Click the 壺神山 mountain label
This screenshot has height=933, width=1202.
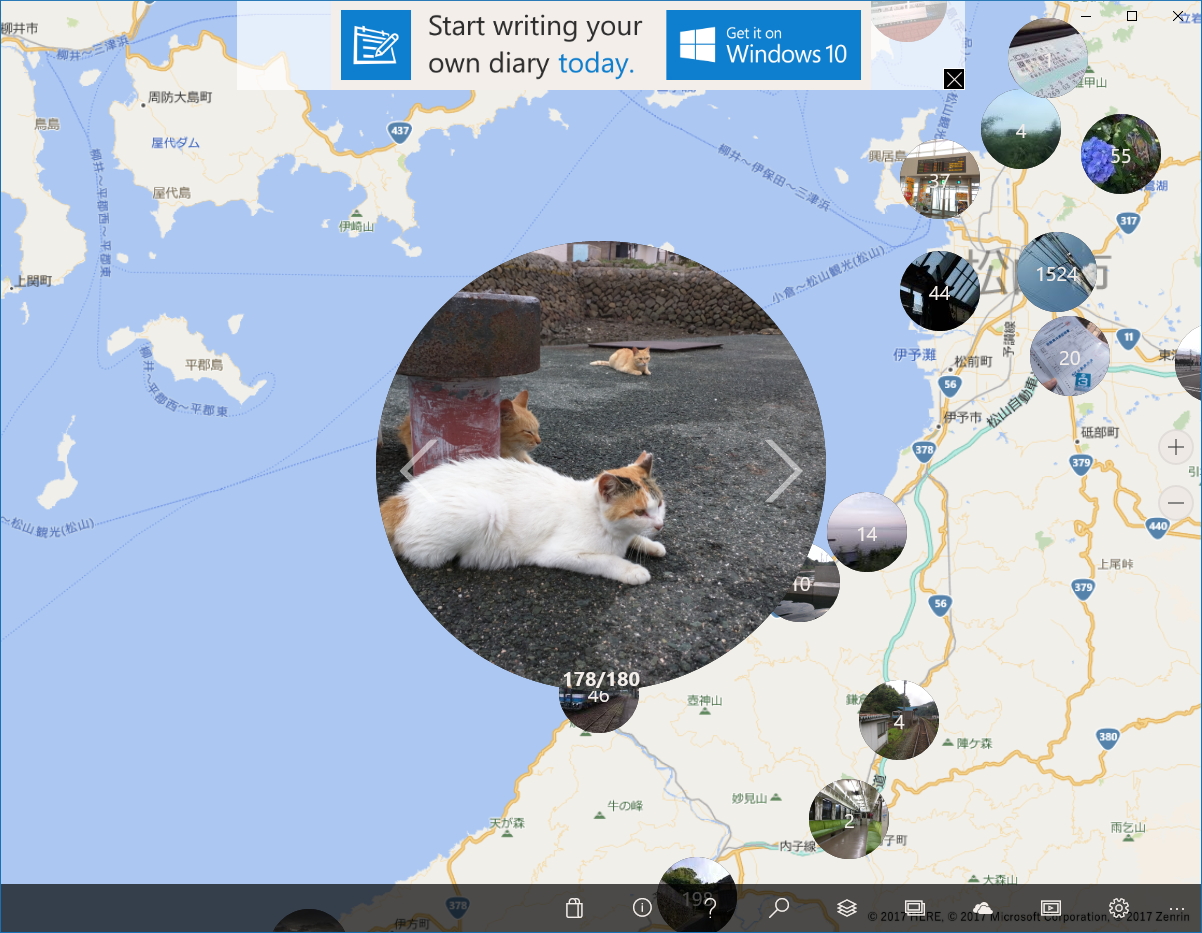[x=704, y=701]
